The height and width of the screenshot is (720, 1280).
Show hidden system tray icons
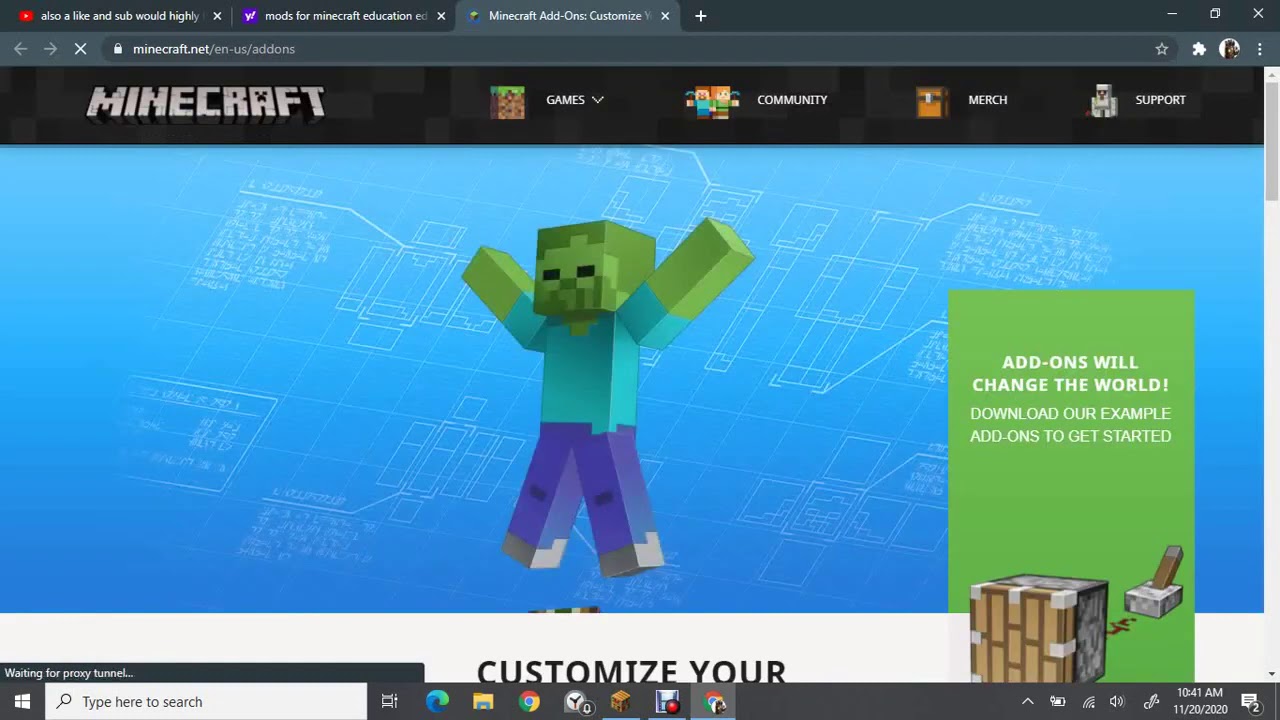(x=1027, y=702)
